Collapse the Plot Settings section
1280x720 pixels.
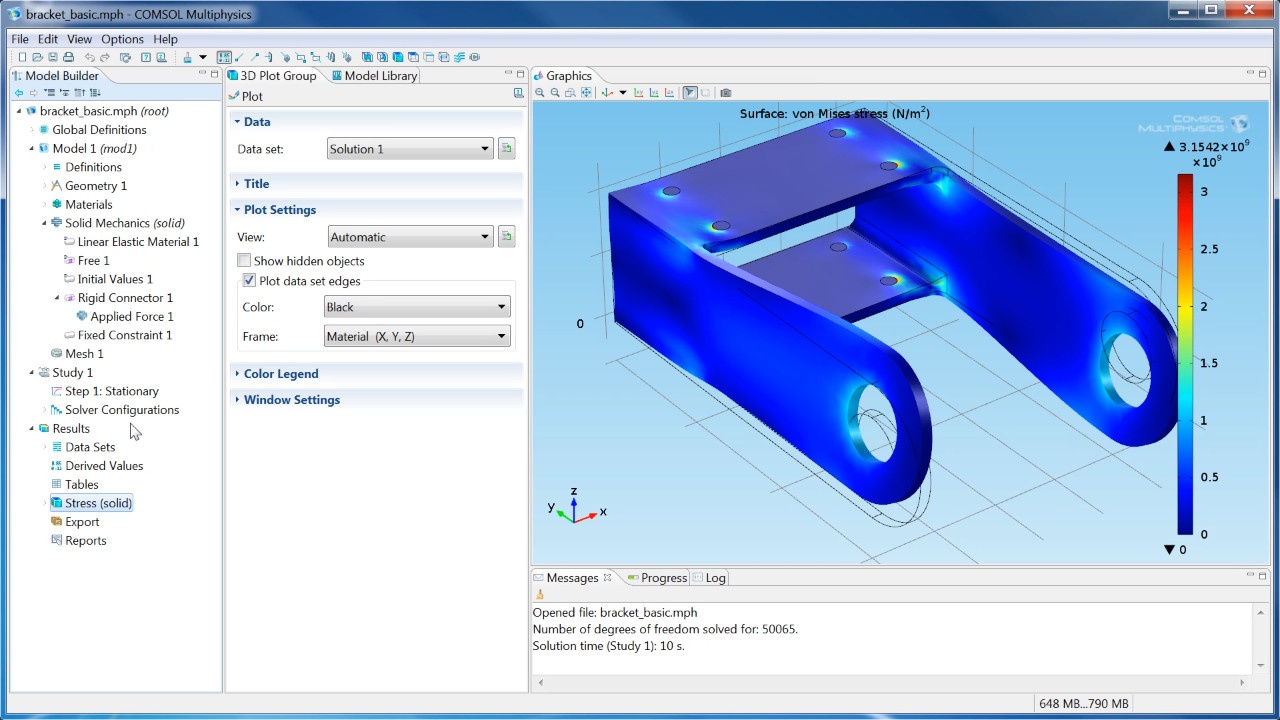(x=279, y=209)
